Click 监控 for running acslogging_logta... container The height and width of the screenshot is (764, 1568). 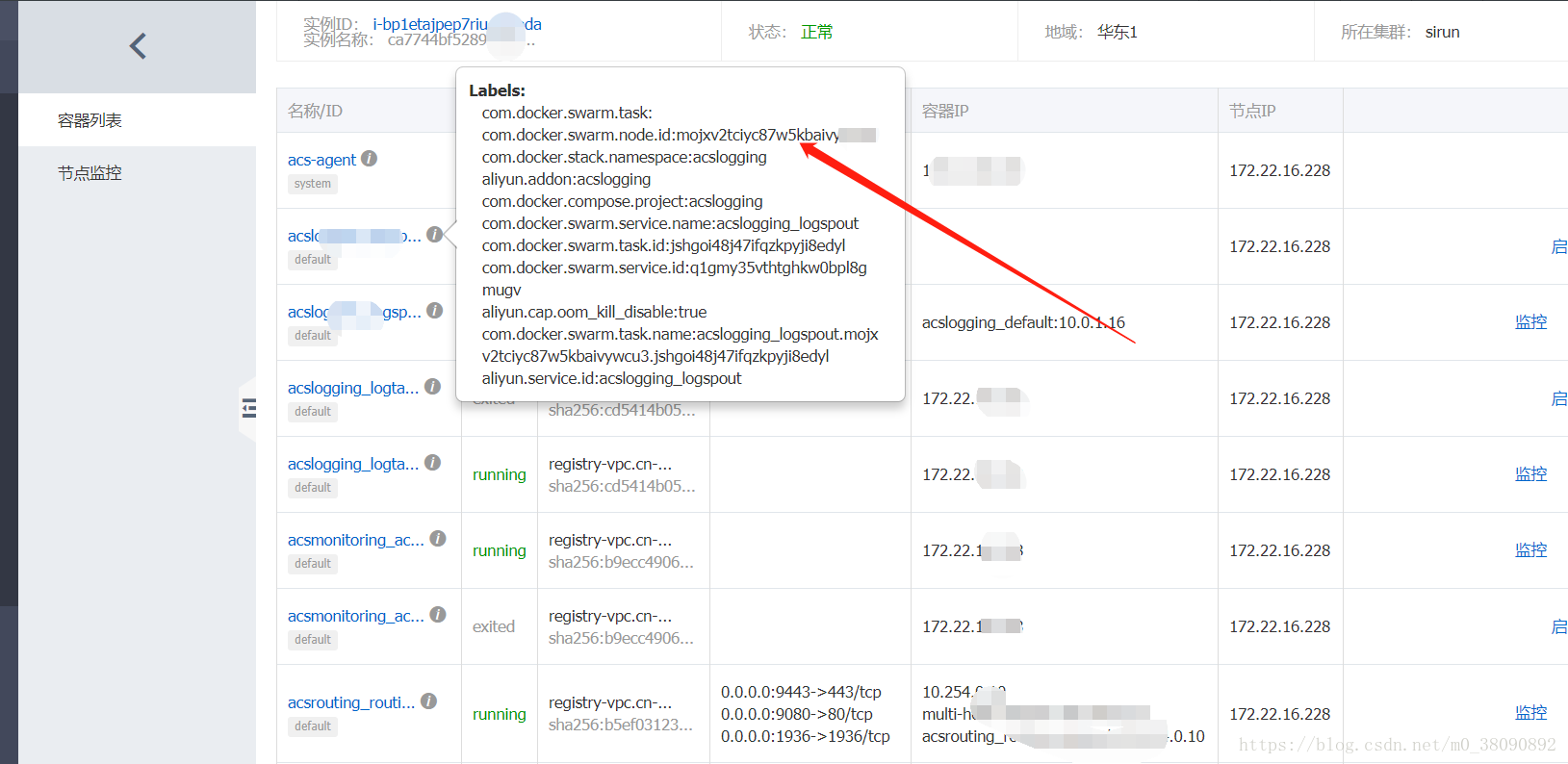(x=1530, y=474)
